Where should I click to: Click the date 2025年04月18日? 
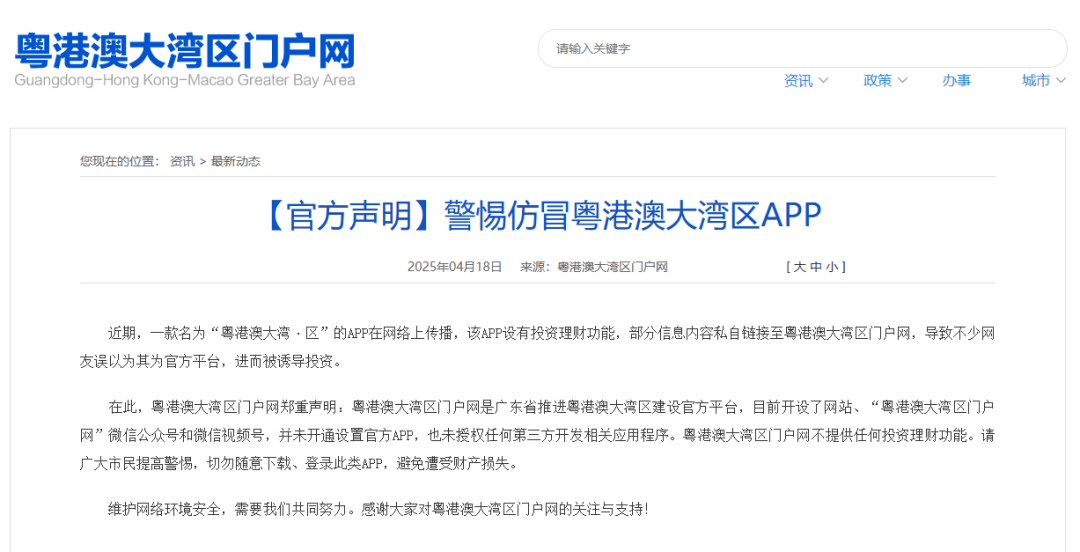[455, 267]
